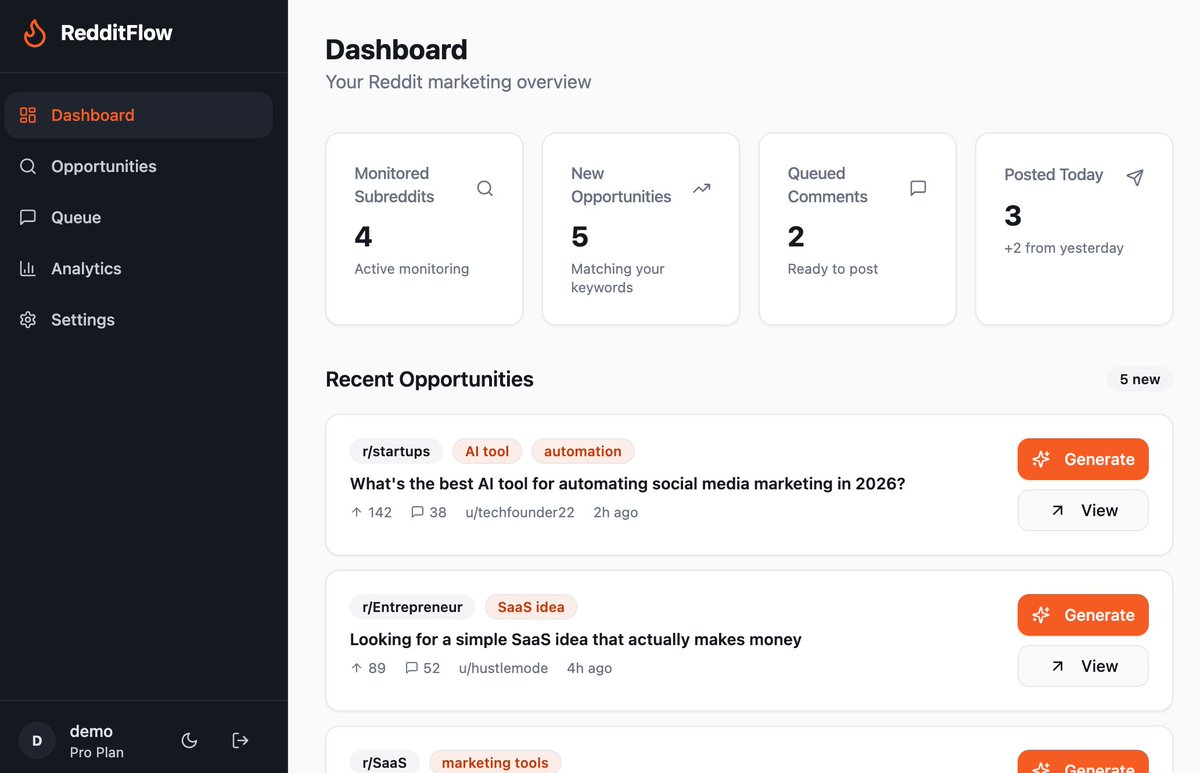The image size is (1200, 773).
Task: Click the '4h ago' timestamp
Action: [x=589, y=668]
